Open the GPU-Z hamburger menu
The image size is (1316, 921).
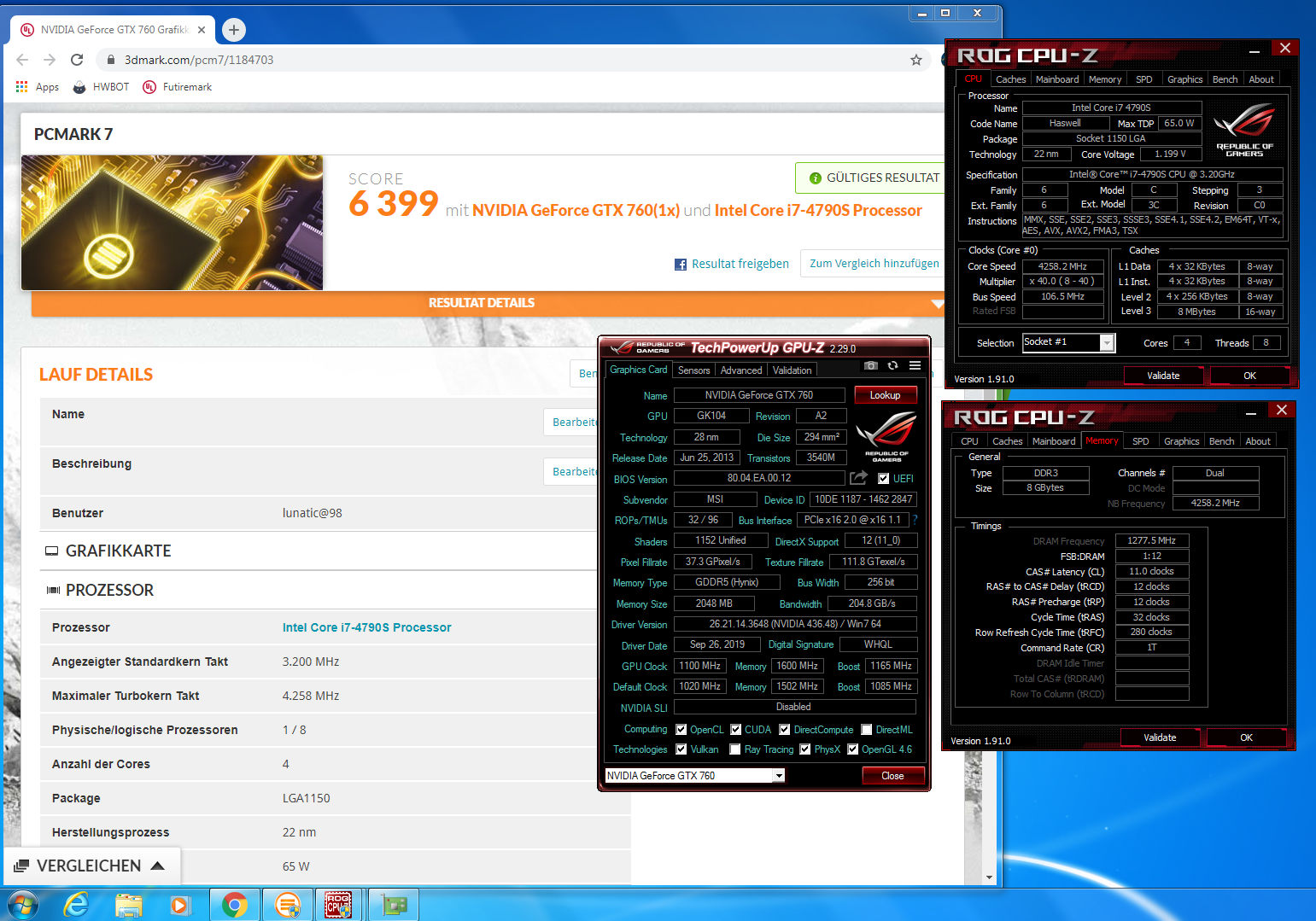[915, 365]
